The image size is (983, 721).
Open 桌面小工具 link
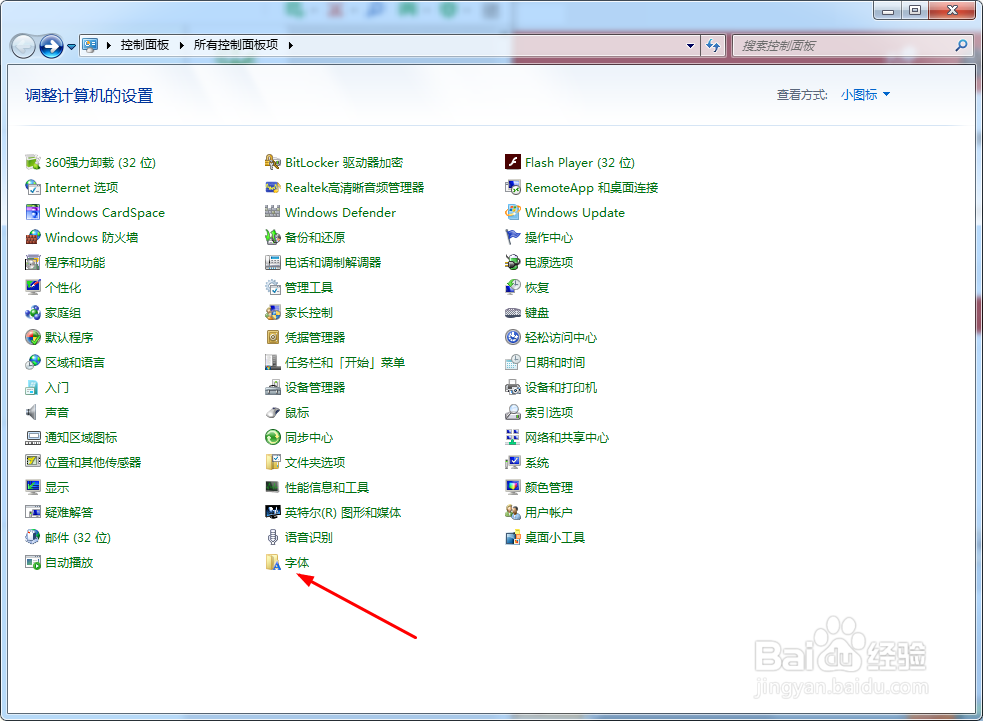pyautogui.click(x=555, y=537)
